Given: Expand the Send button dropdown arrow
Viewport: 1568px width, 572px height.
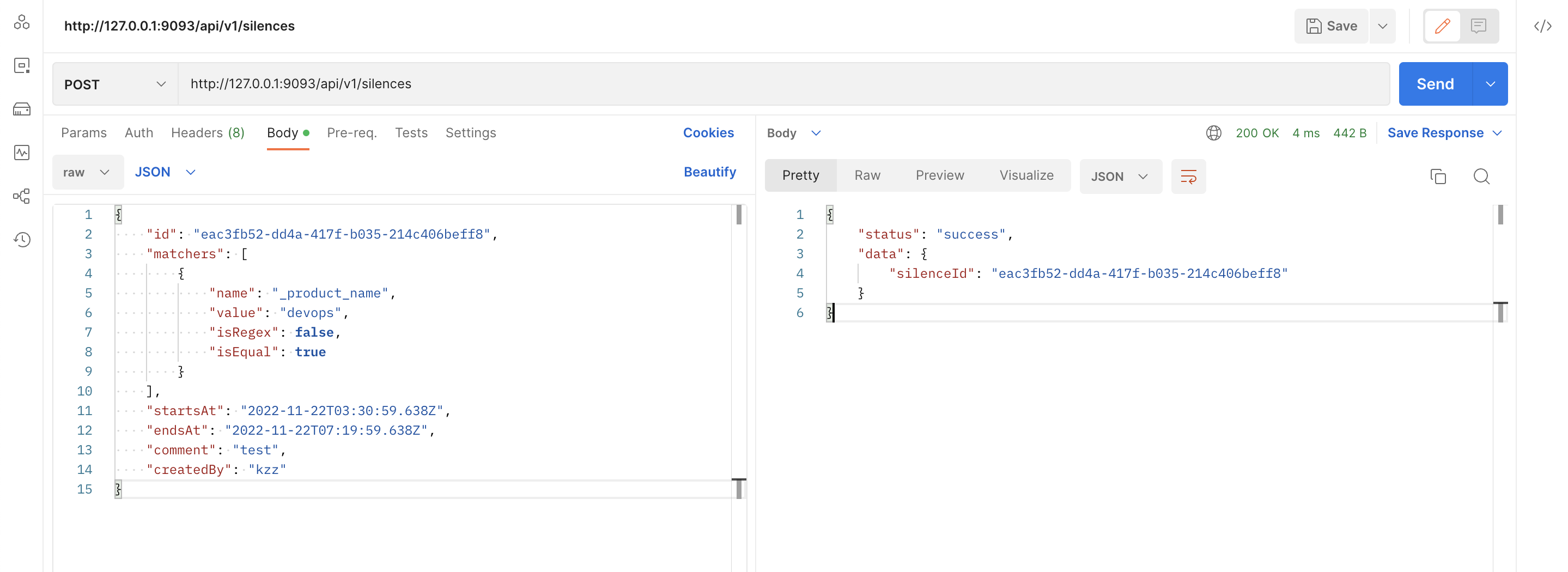Looking at the screenshot, I should coord(1490,84).
